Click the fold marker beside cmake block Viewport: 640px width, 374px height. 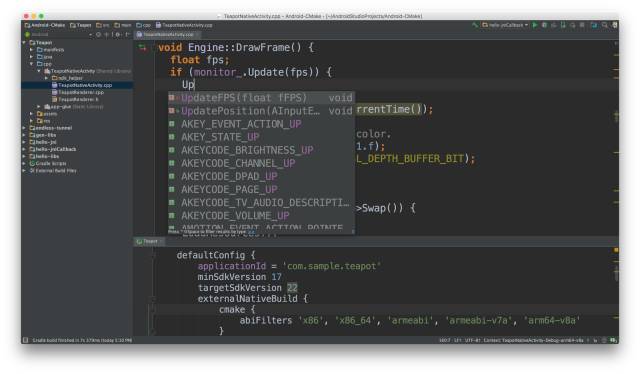(x=153, y=309)
